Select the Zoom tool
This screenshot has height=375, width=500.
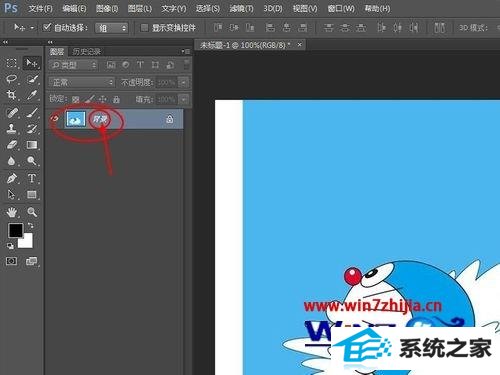(32, 212)
